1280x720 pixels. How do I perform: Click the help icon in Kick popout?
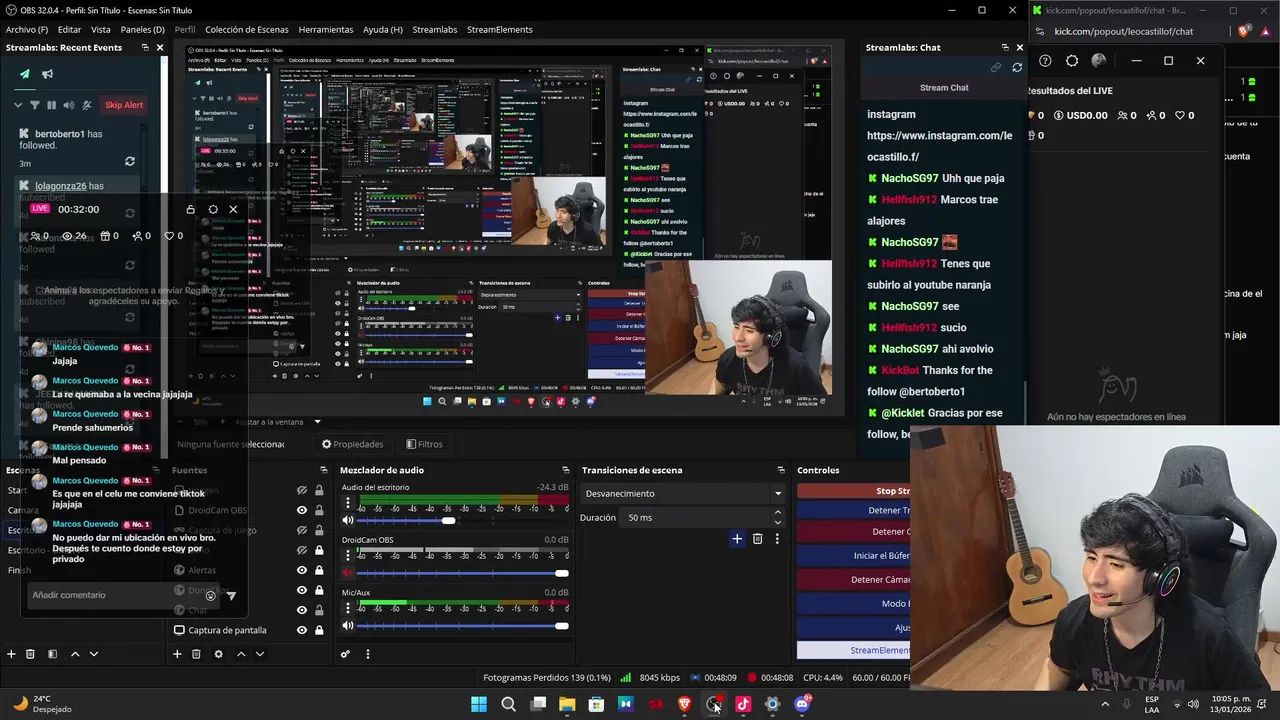(x=1045, y=61)
